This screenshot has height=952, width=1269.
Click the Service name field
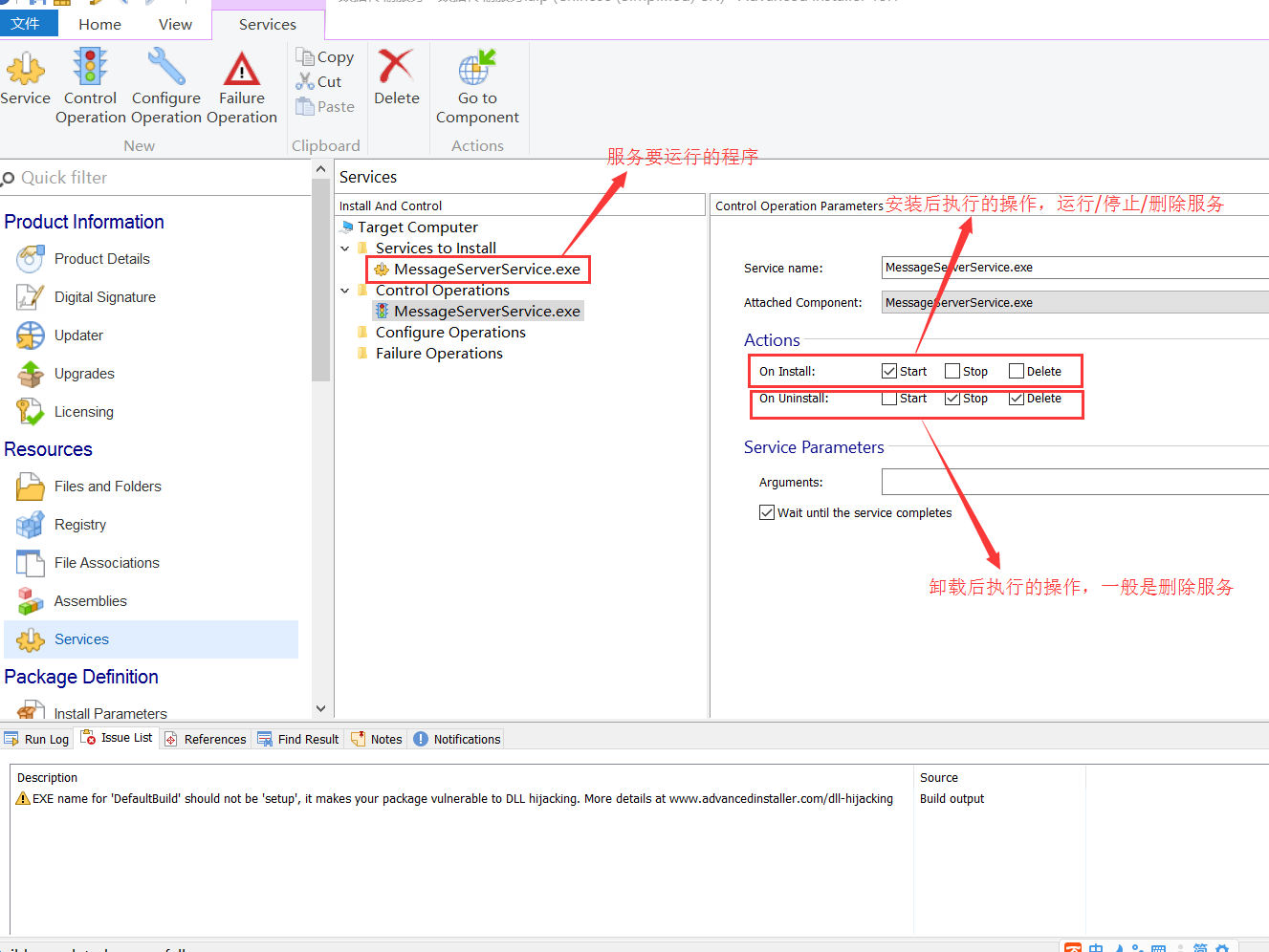pyautogui.click(x=1075, y=268)
